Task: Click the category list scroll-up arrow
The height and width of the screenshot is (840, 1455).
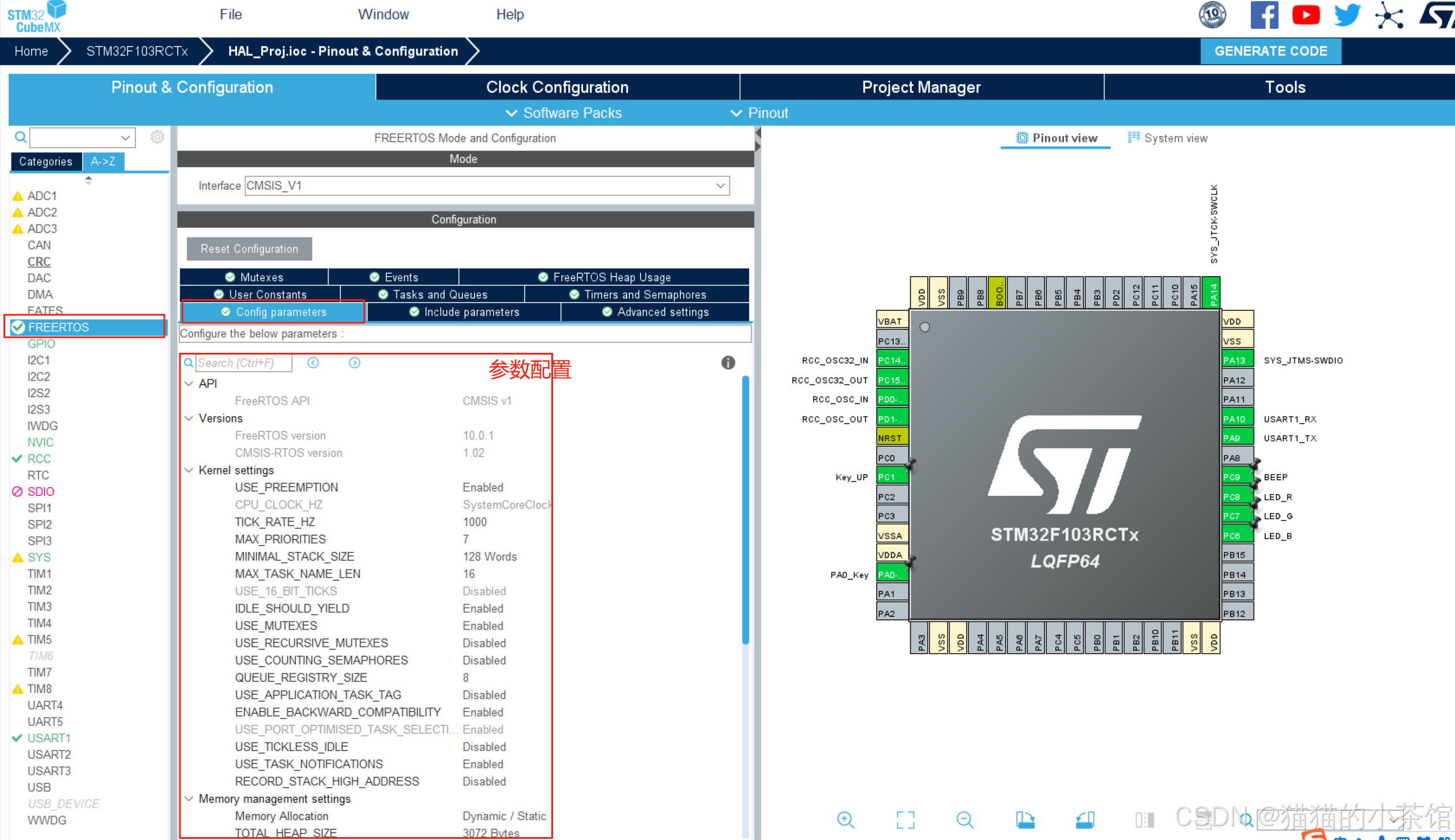Action: click(88, 179)
